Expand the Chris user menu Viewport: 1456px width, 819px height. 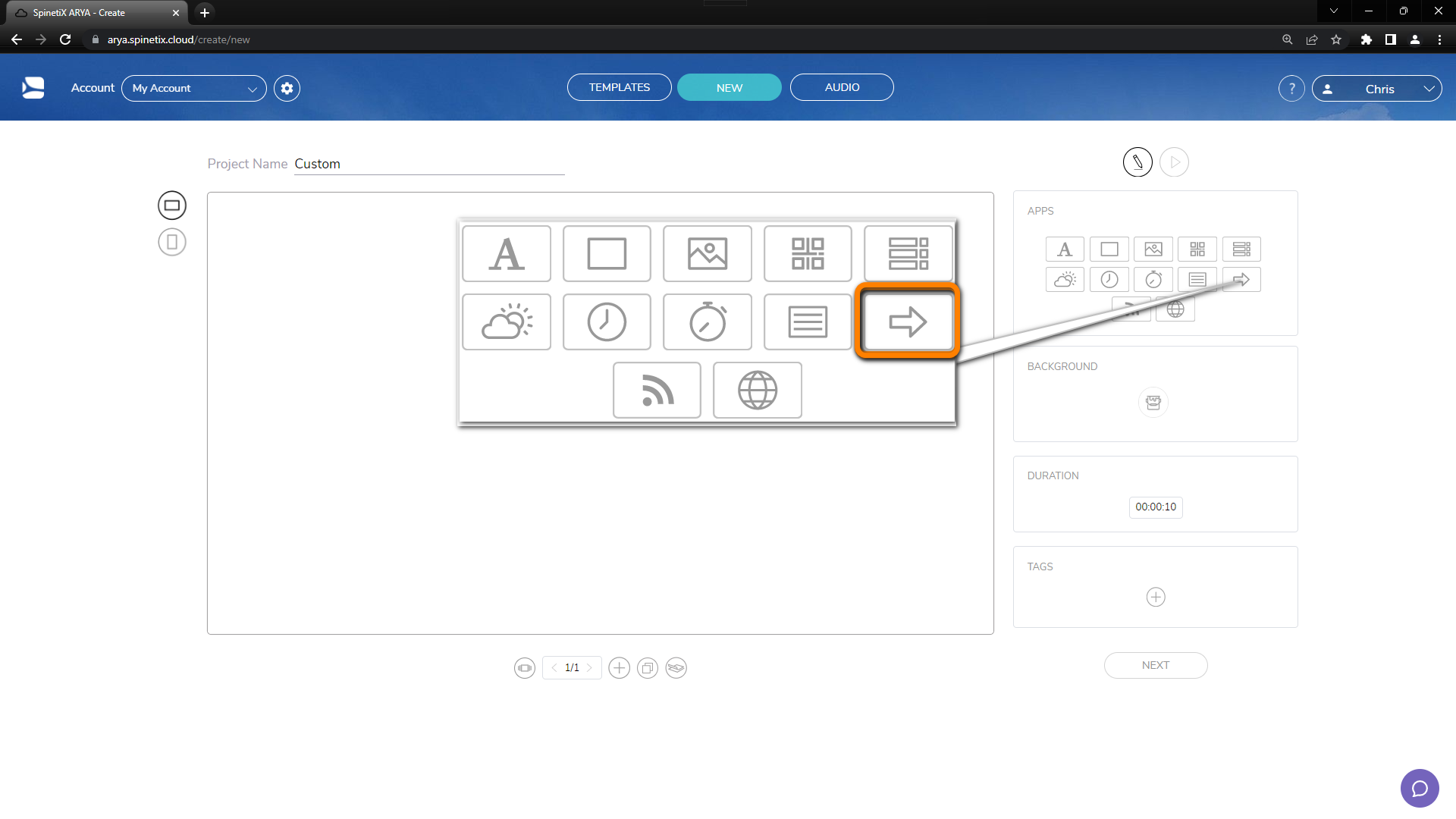coord(1378,88)
